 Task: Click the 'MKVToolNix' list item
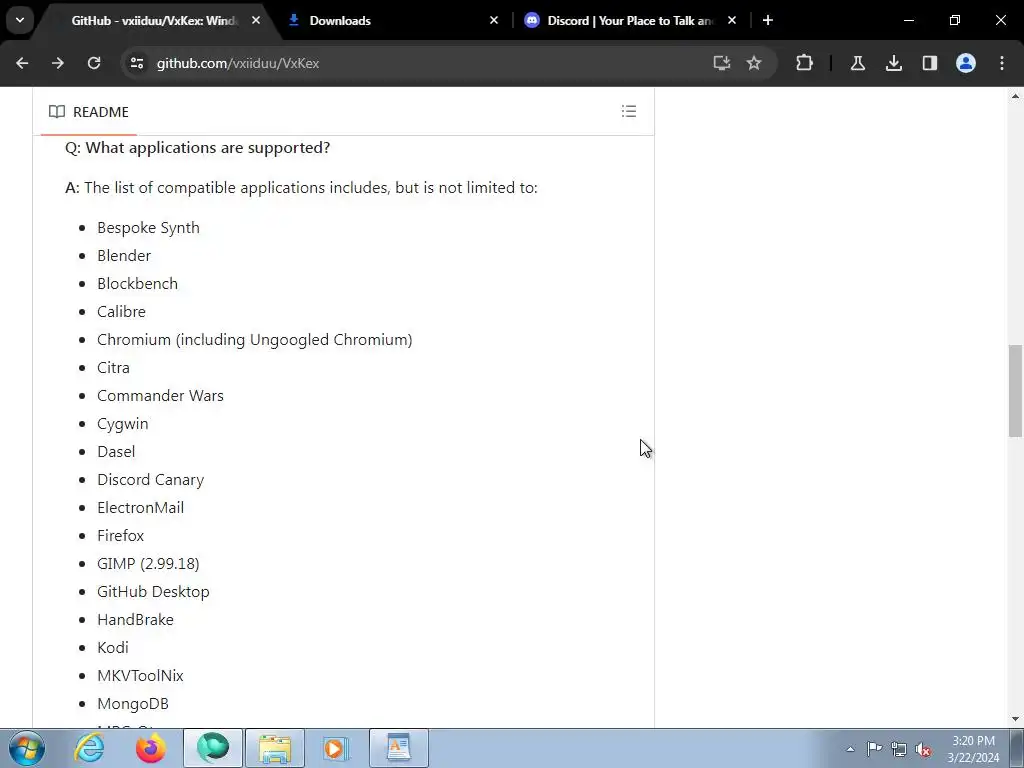click(140, 676)
